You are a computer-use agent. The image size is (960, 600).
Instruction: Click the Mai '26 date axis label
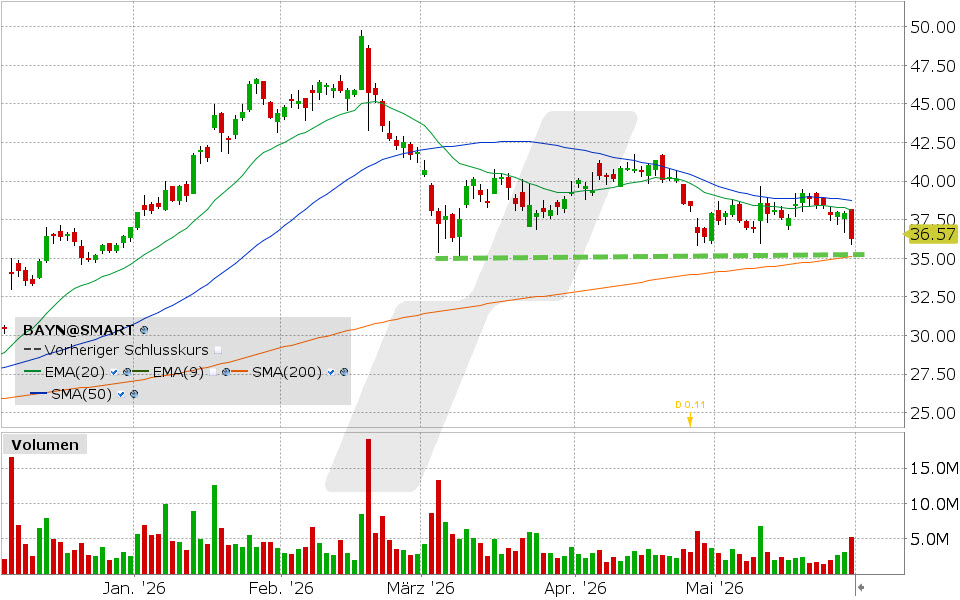(714, 588)
